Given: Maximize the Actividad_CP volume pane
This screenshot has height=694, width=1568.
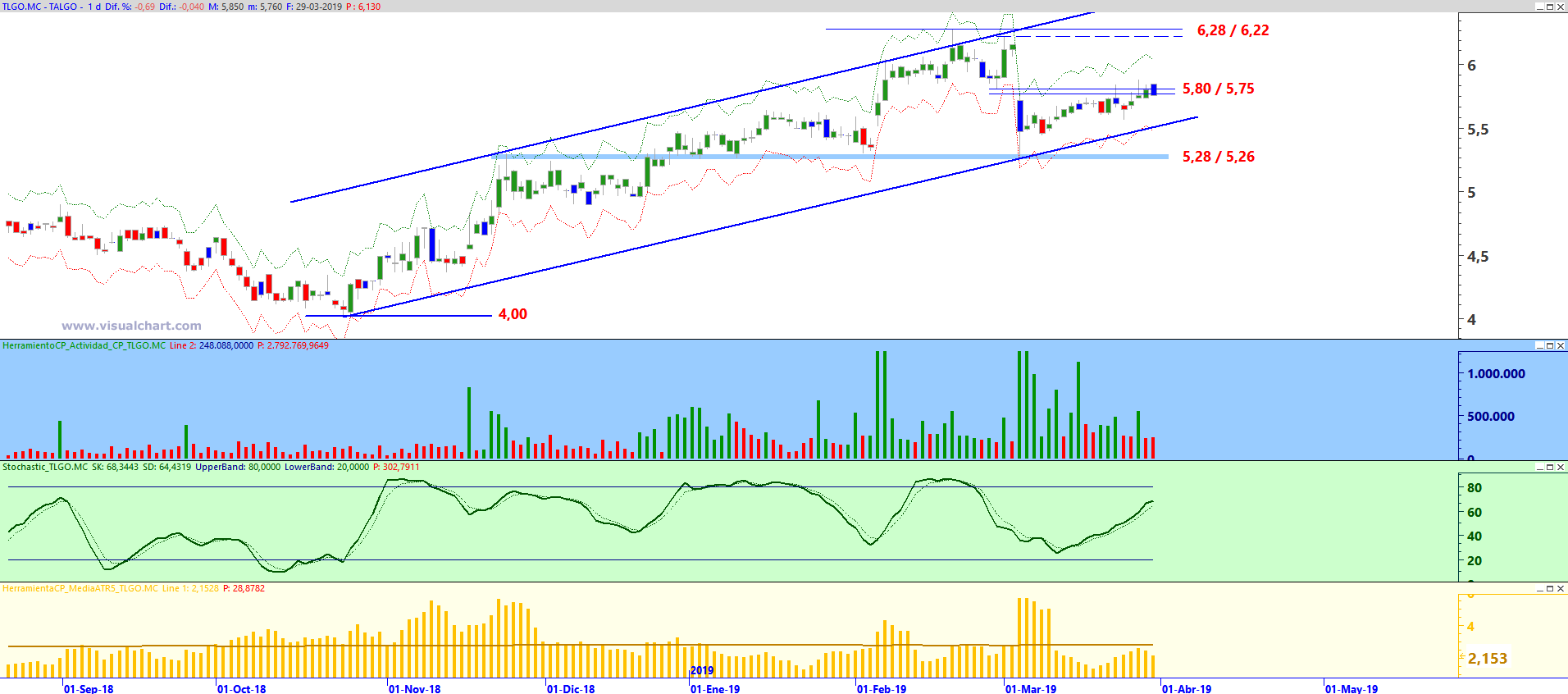Looking at the screenshot, I should (1550, 346).
